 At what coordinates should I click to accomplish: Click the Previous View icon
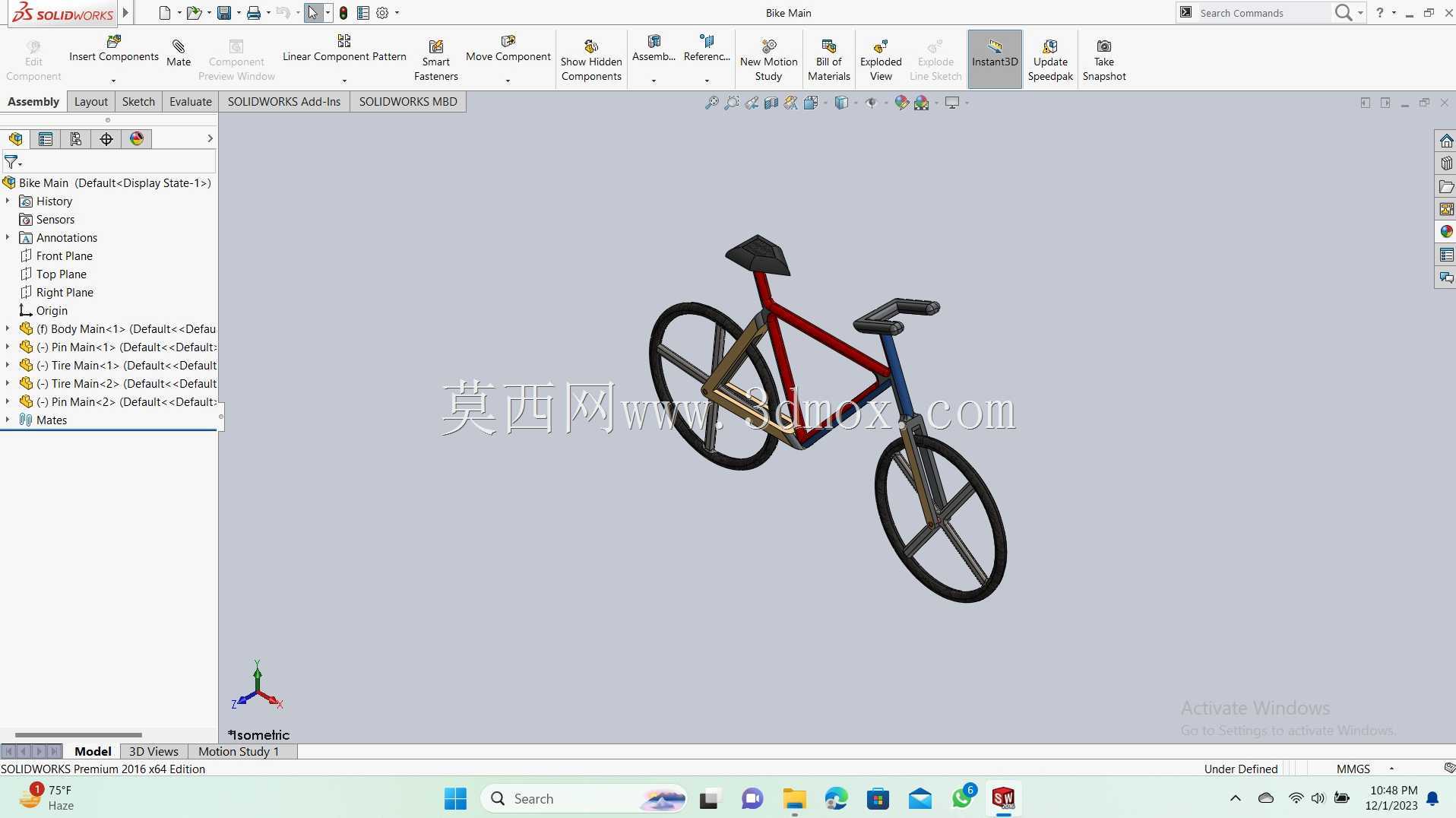(751, 103)
